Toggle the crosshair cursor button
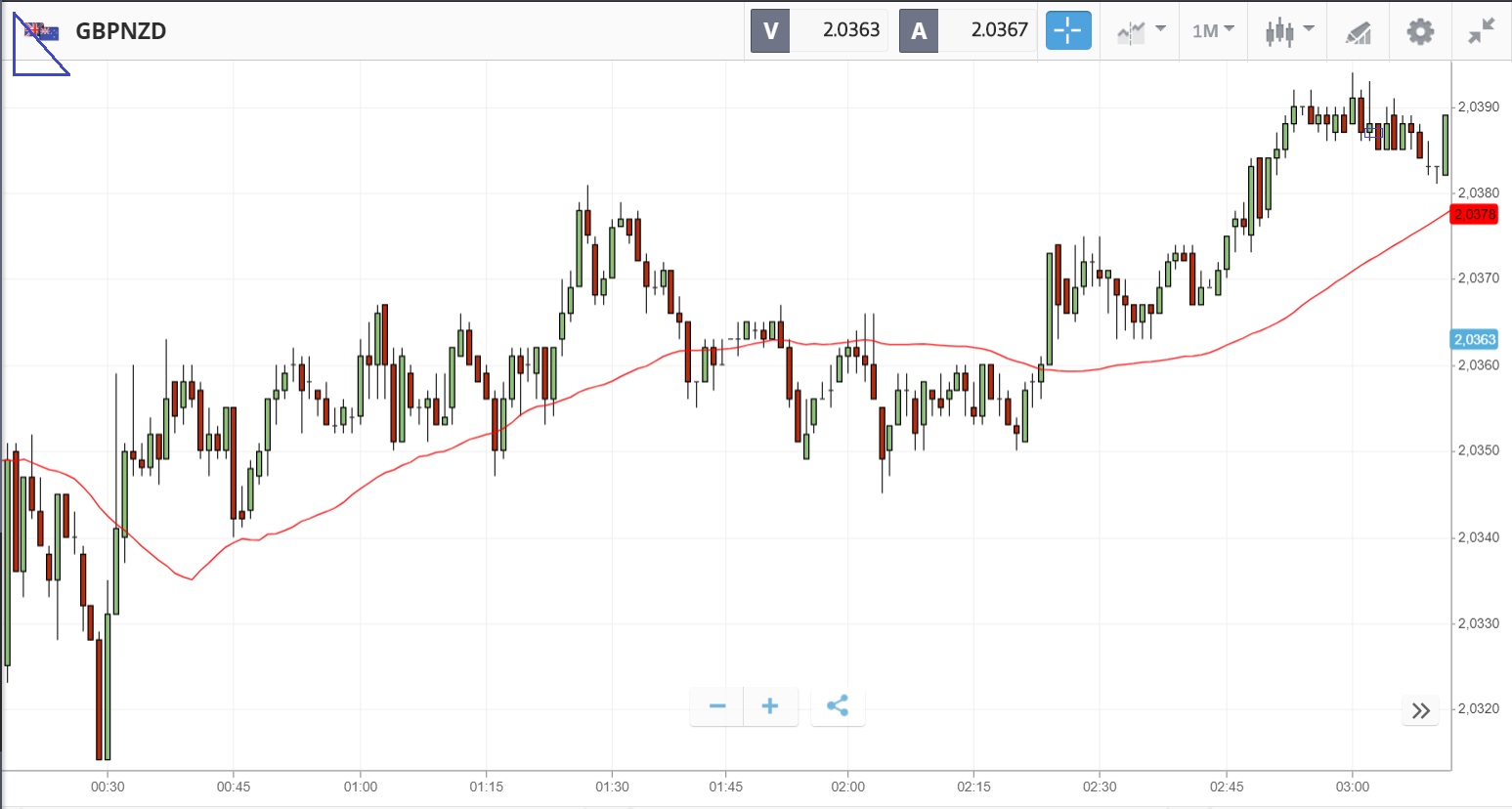Image resolution: width=1512 pixels, height=809 pixels. (x=1067, y=30)
